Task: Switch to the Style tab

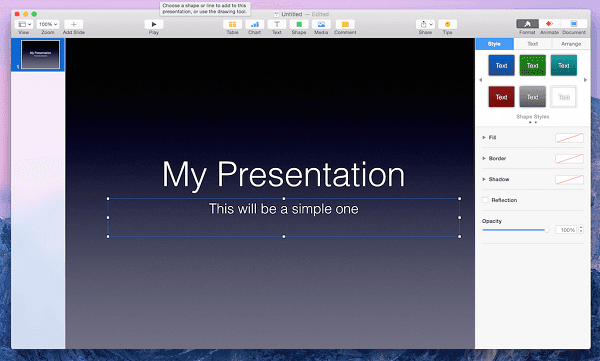Action: 494,44
